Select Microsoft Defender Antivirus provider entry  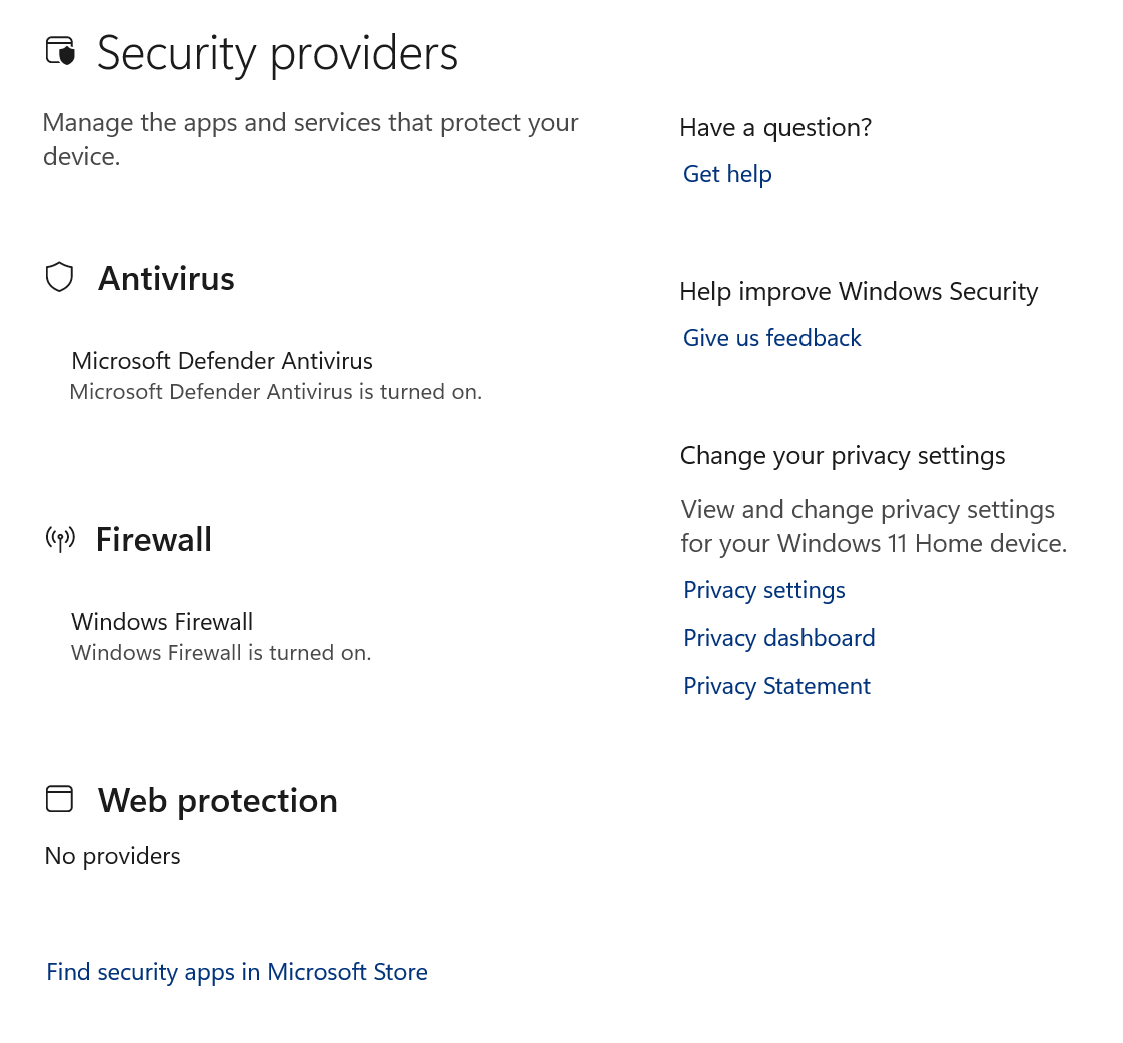coord(222,361)
